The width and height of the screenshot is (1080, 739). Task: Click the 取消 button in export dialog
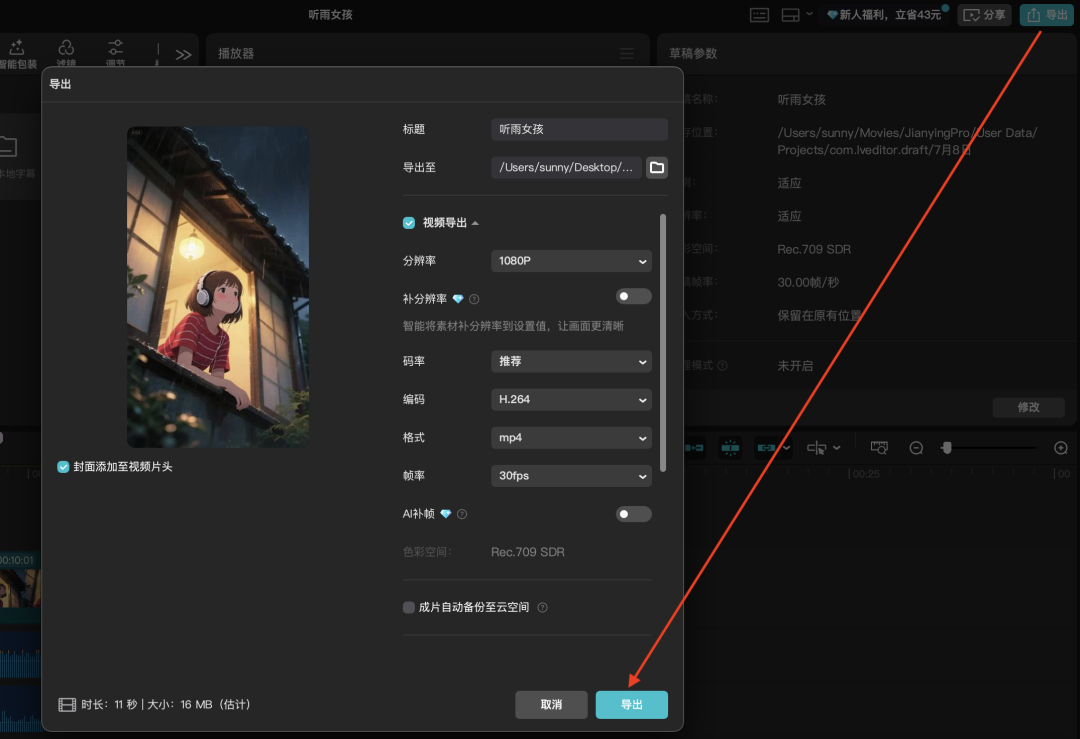click(551, 705)
